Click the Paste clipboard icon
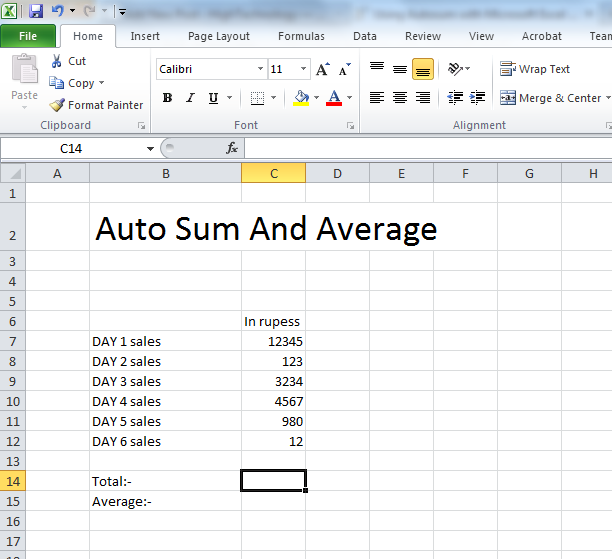The height and width of the screenshot is (559, 612). pyautogui.click(x=25, y=69)
